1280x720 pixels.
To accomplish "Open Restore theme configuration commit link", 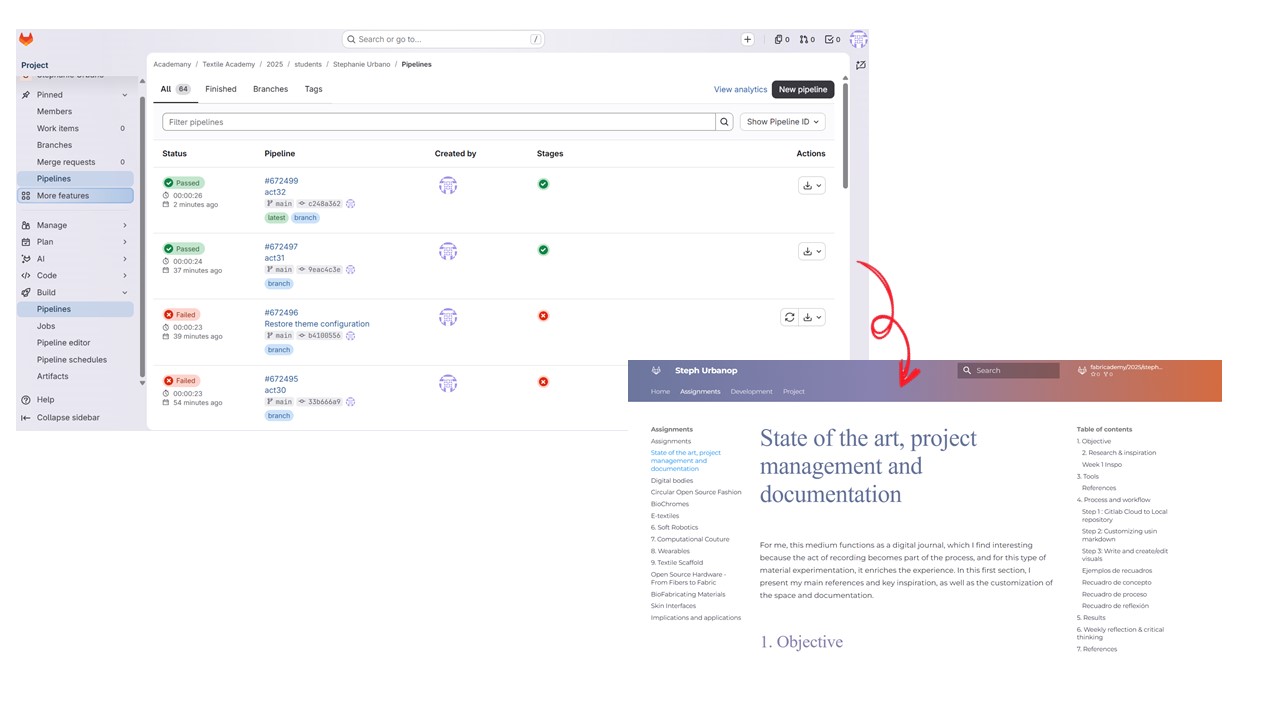I will coord(317,324).
